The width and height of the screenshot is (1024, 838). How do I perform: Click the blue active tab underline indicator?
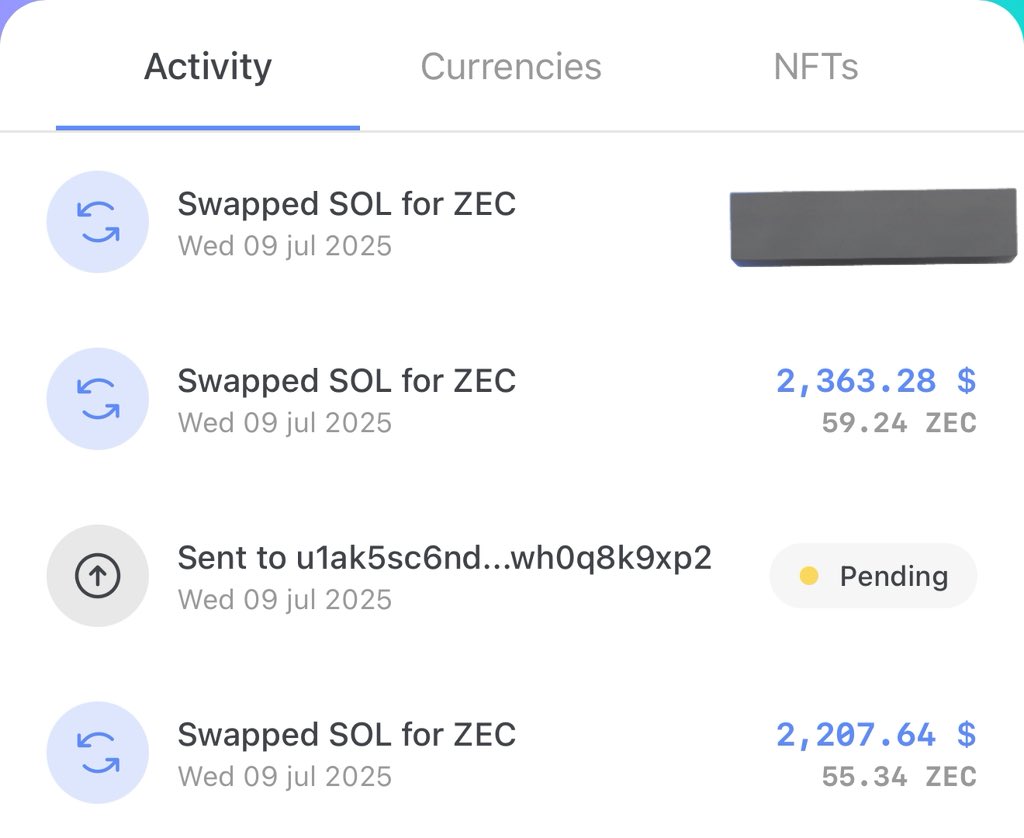208,128
